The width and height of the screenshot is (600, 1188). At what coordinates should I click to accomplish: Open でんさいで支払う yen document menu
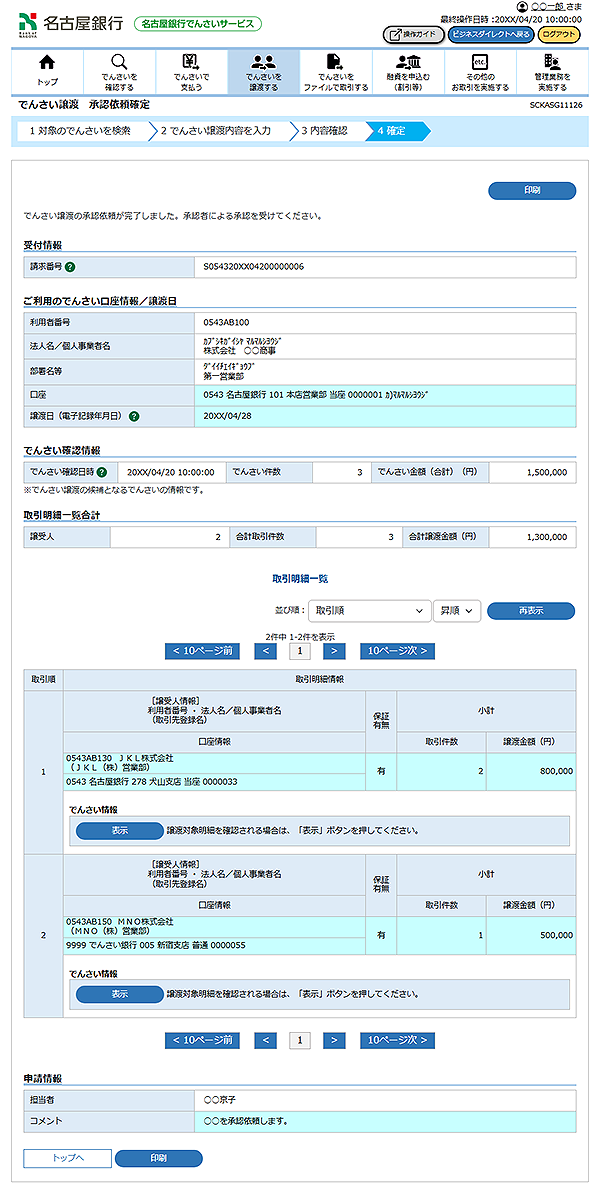pyautogui.click(x=190, y=70)
